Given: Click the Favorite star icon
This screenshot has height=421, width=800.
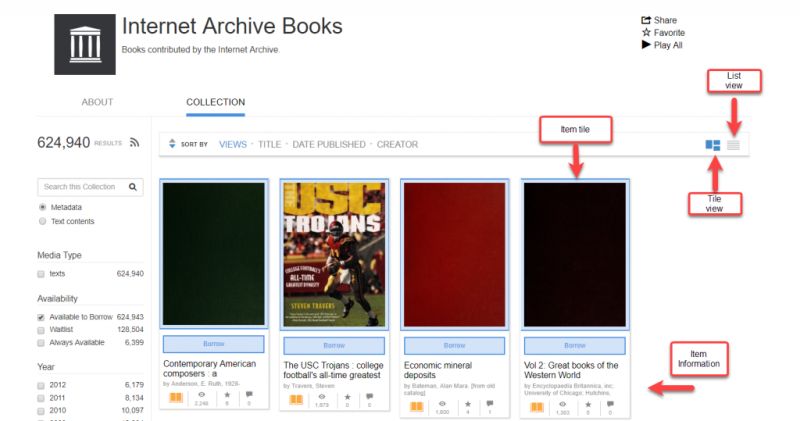Looking at the screenshot, I should tap(646, 32).
